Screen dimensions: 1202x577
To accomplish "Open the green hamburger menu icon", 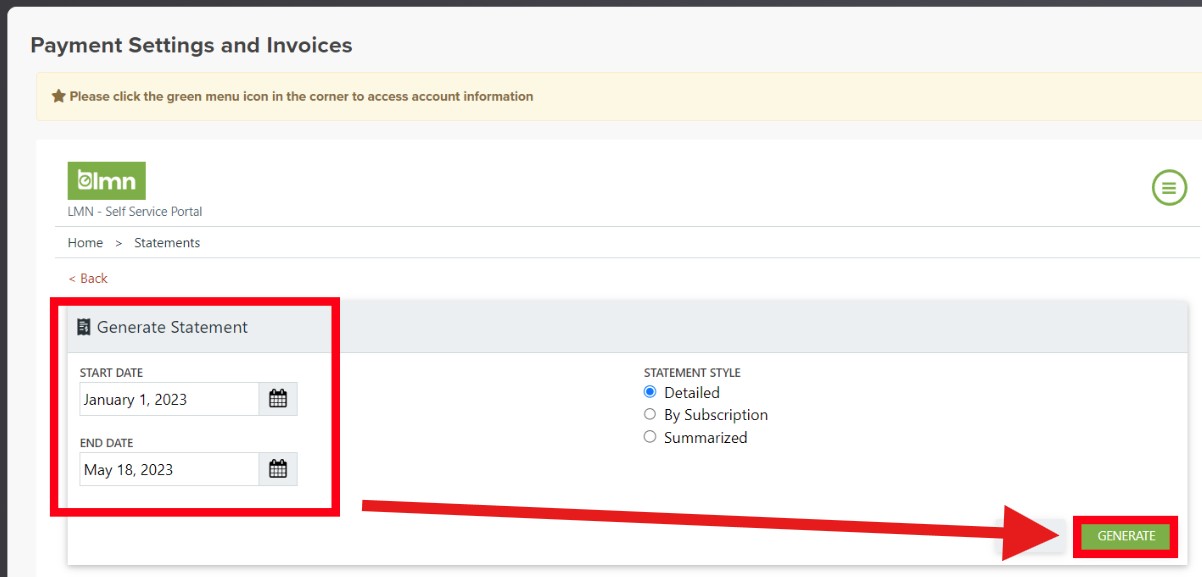I will click(x=1169, y=187).
